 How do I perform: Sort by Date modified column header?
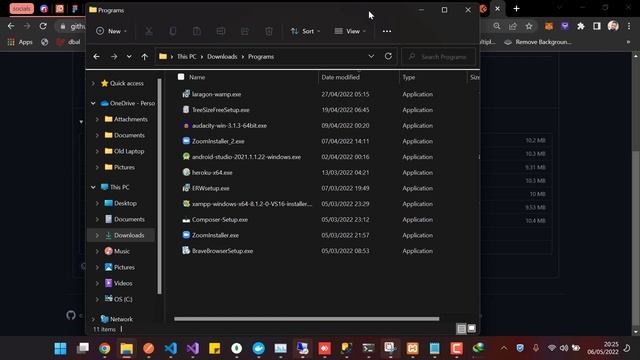340,77
